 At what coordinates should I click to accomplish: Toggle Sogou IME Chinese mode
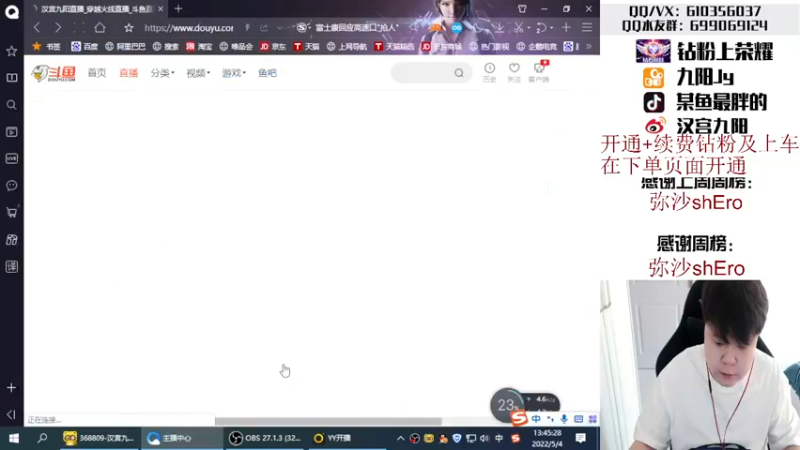pyautogui.click(x=536, y=419)
